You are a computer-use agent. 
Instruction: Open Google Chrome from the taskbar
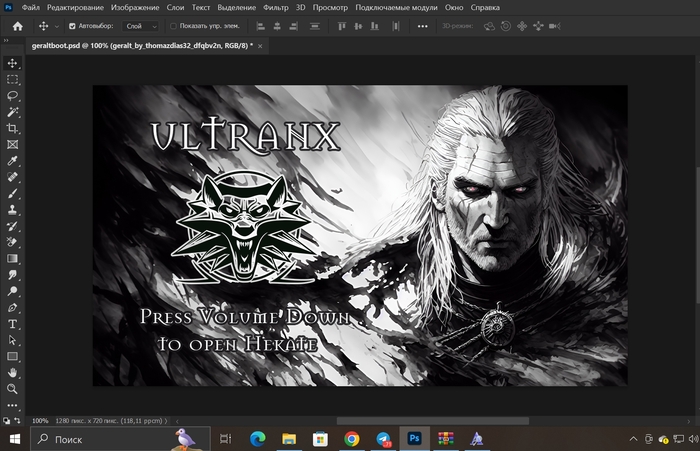pyautogui.click(x=351, y=439)
